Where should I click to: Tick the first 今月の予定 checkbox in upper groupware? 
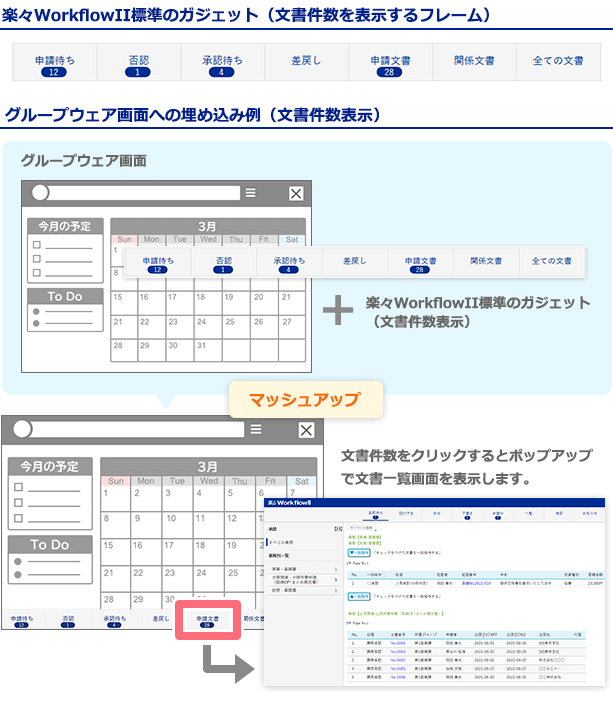coord(37,244)
